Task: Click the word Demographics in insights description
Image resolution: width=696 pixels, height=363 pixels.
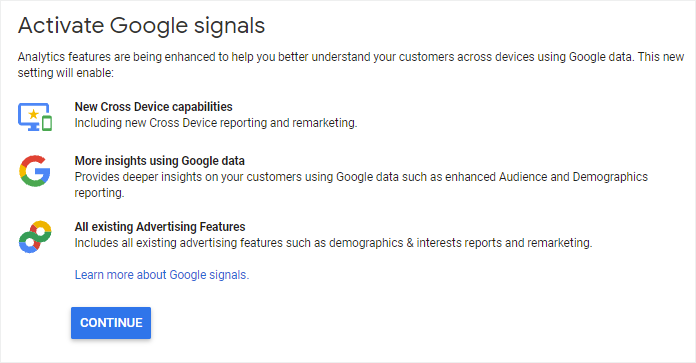Action: 610,177
